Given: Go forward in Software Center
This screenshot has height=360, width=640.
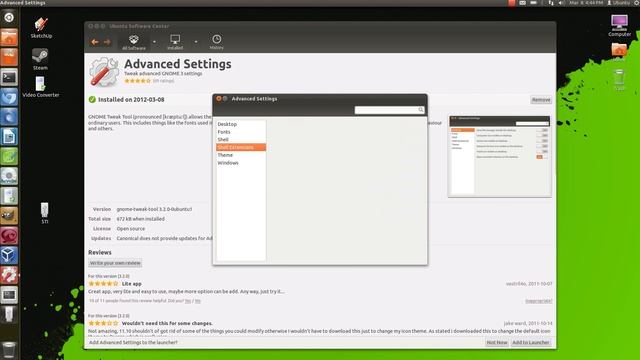Looking at the screenshot, I should tap(107, 42).
